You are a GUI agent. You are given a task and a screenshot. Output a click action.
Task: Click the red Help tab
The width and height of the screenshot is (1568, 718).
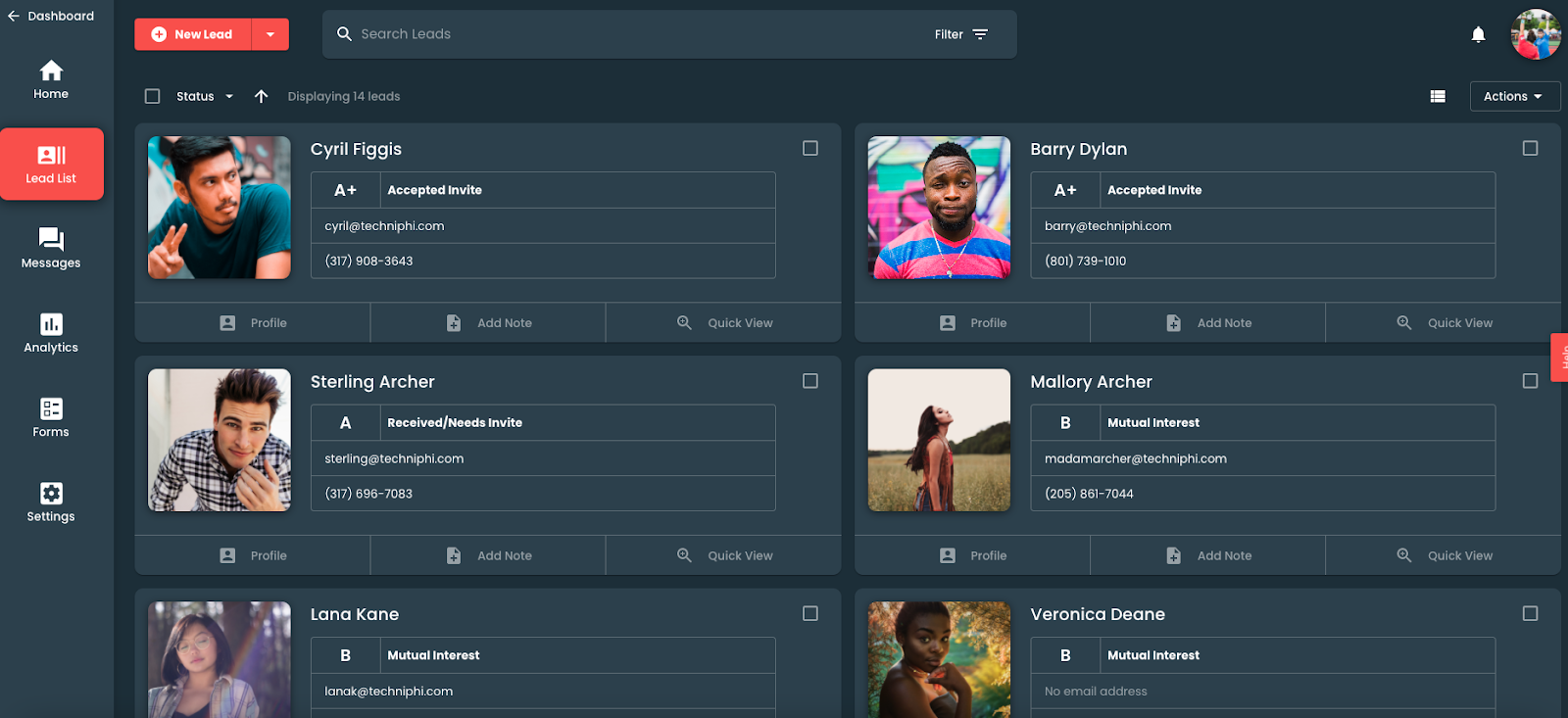click(x=1560, y=357)
